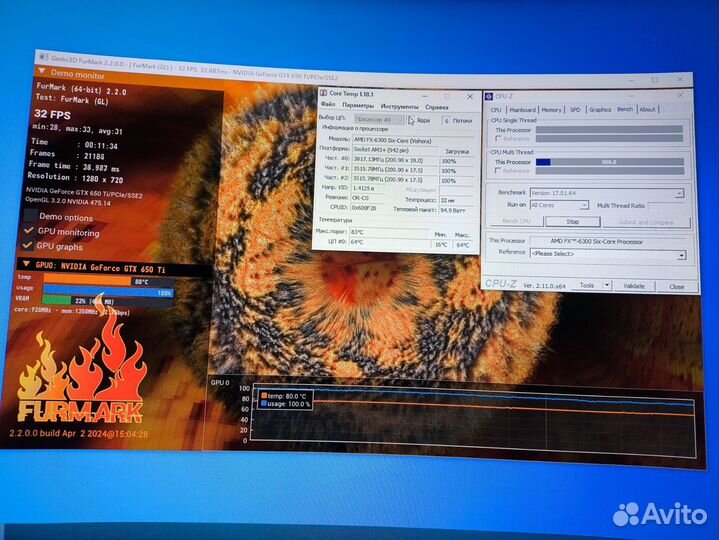Viewport: 719px width, 540px height.
Task: Click the orange temp legend marker in graph
Action: click(x=263, y=396)
